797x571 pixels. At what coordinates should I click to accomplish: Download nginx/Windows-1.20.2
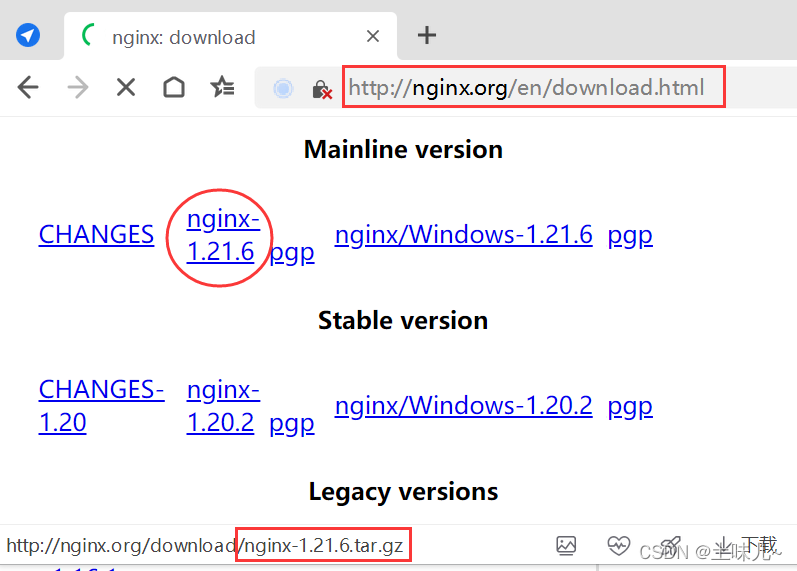click(x=463, y=406)
